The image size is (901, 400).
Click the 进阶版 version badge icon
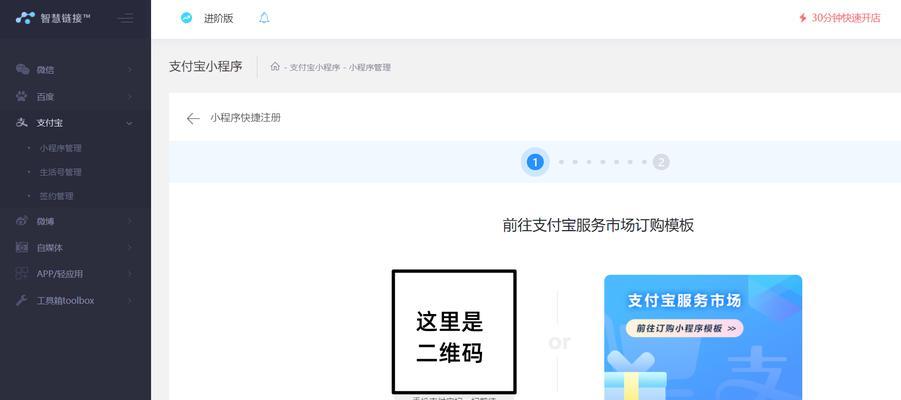(186, 18)
